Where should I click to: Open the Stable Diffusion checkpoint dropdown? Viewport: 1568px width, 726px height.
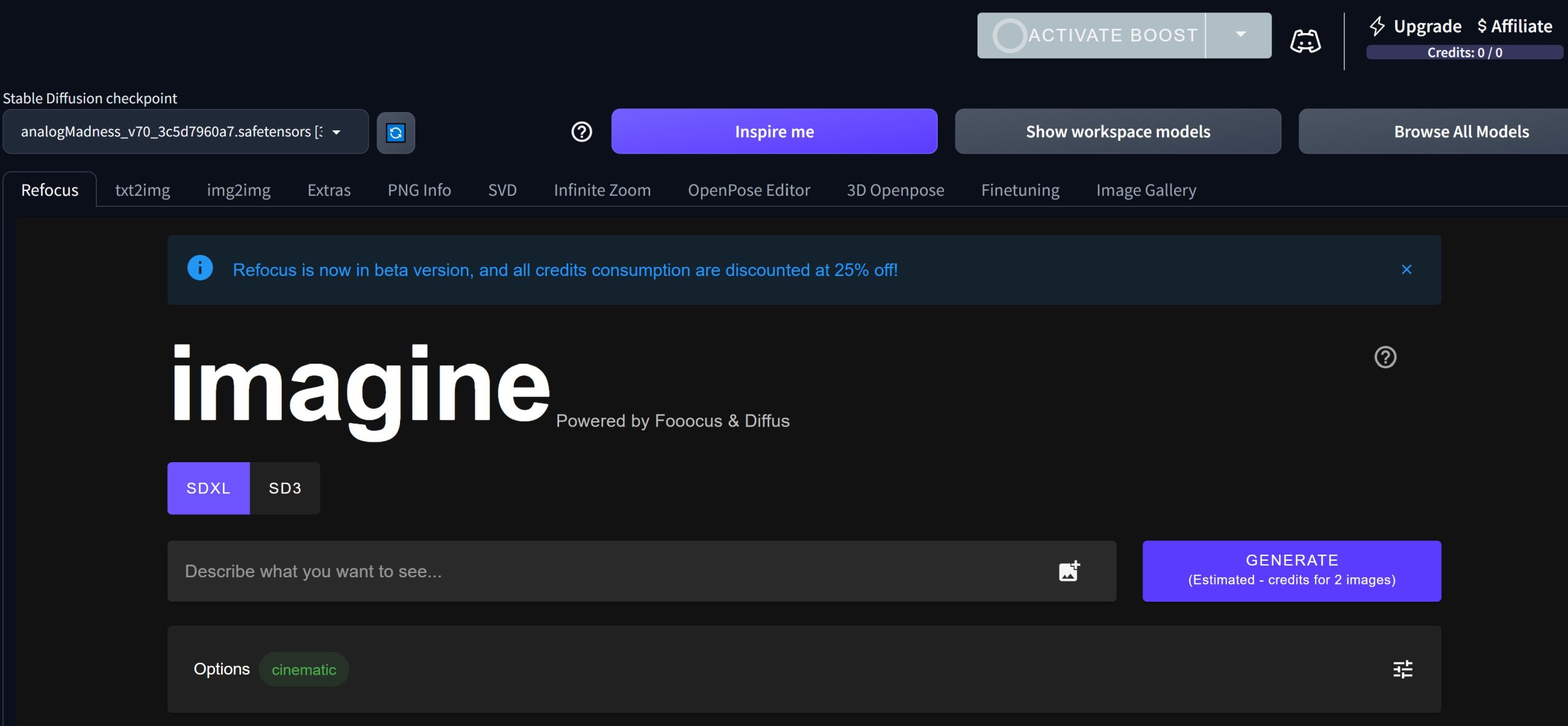pos(186,132)
